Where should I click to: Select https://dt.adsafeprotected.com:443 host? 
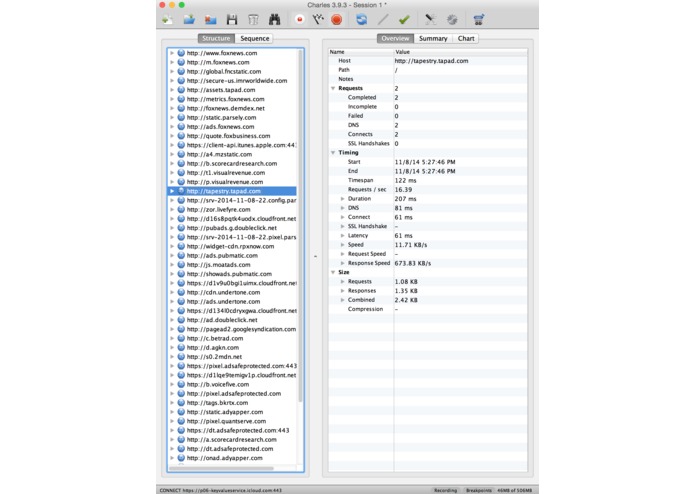(238, 430)
